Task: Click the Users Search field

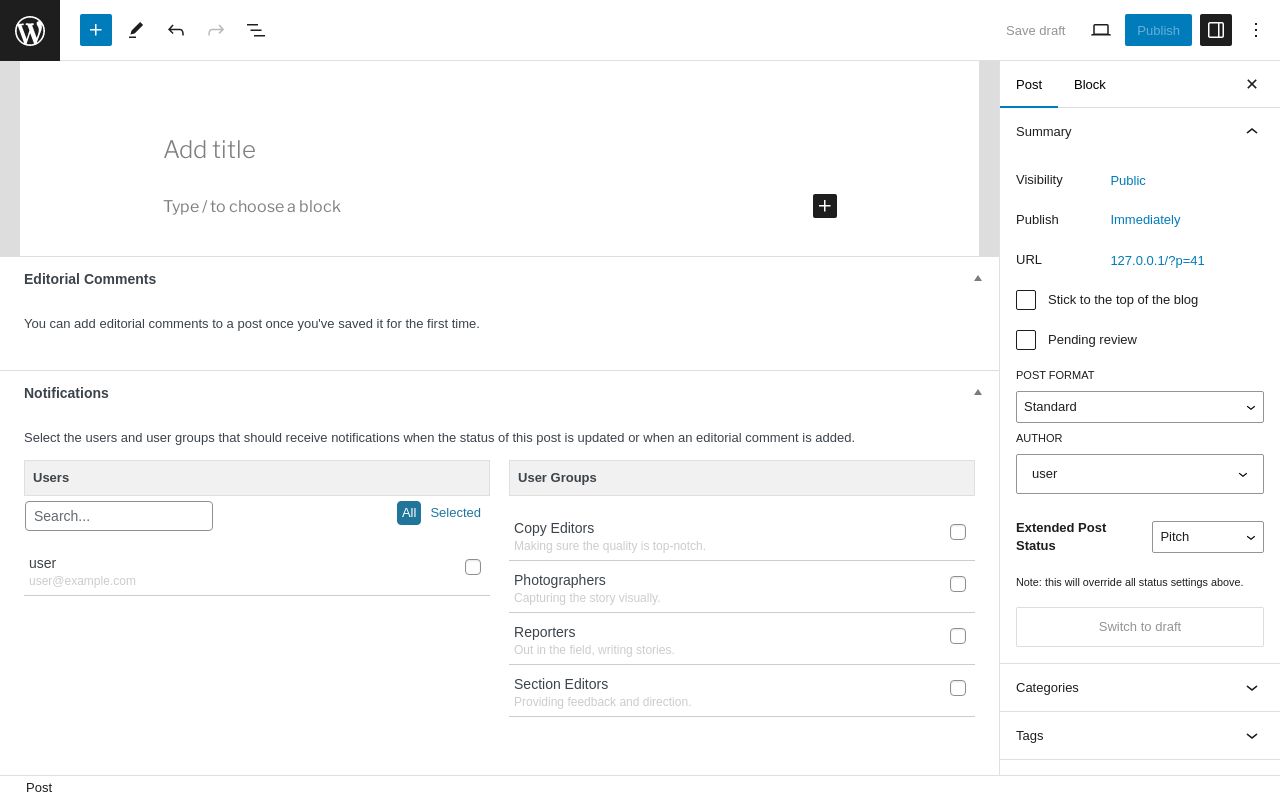Action: coord(119,516)
